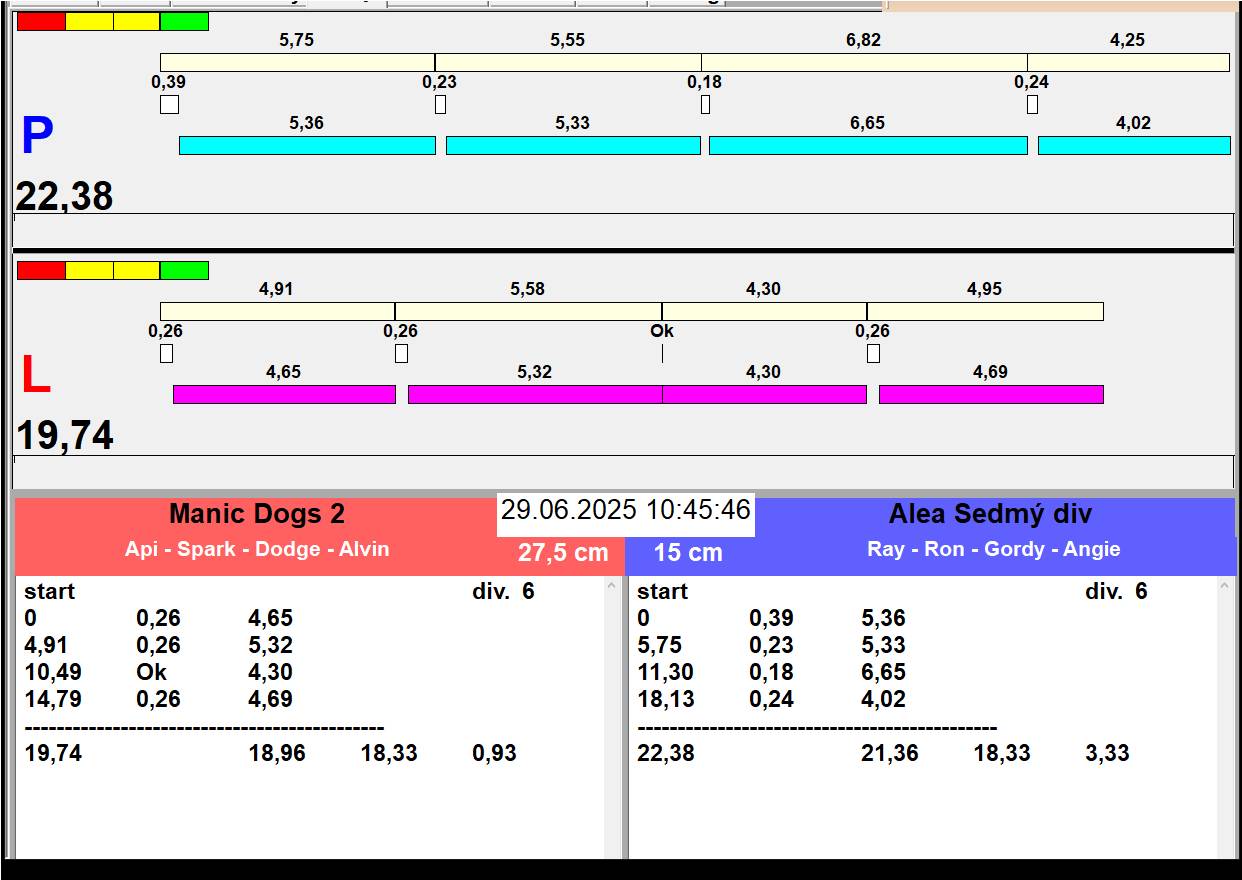1242x880 pixels.
Task: Toggle the box under 0,24 in lane P
Action: click(1032, 104)
